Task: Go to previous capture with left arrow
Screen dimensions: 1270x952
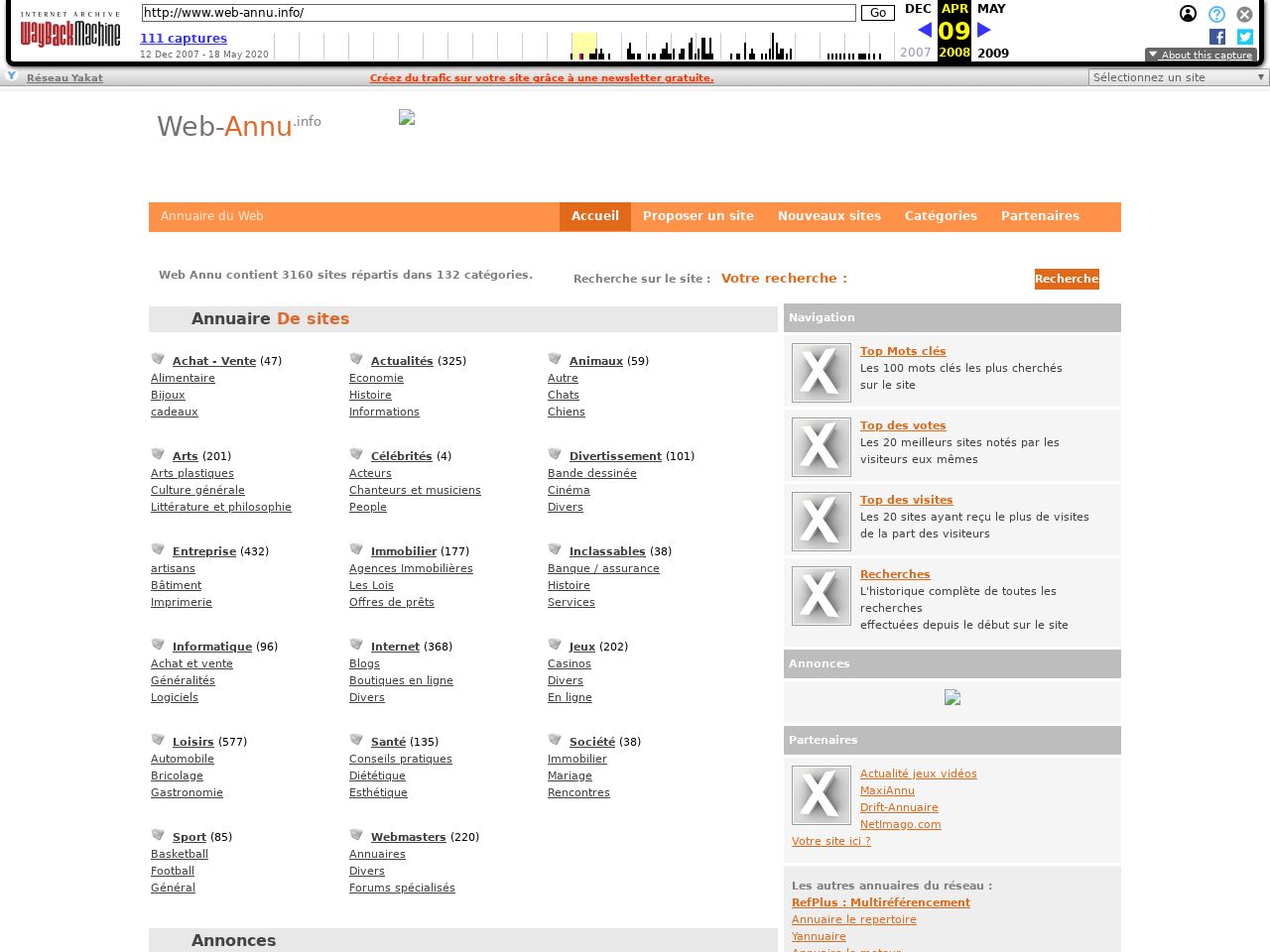Action: [x=925, y=30]
